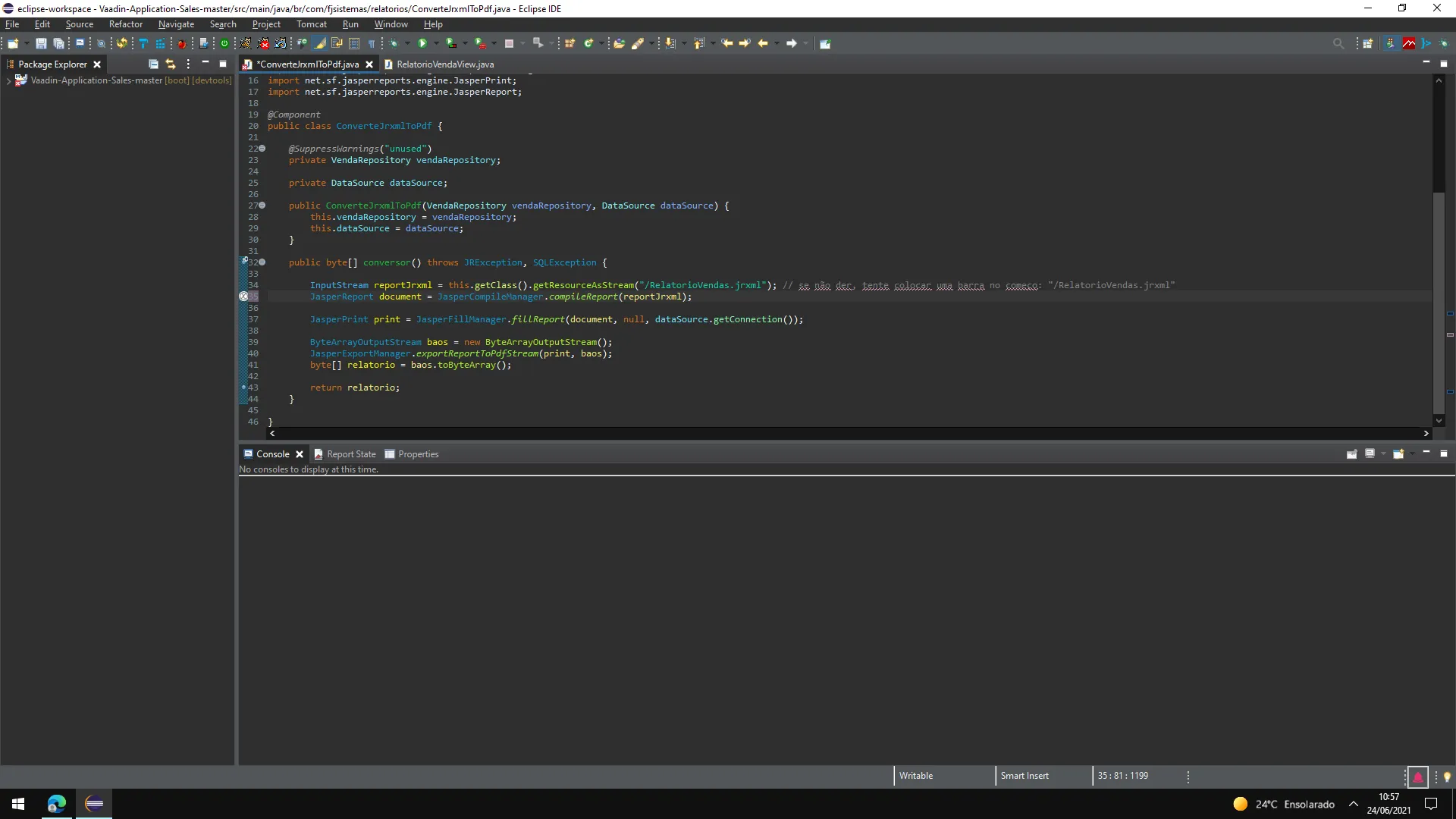Screen dimensions: 1456x819
Task: Open the Open Perspective icon
Action: click(1368, 44)
